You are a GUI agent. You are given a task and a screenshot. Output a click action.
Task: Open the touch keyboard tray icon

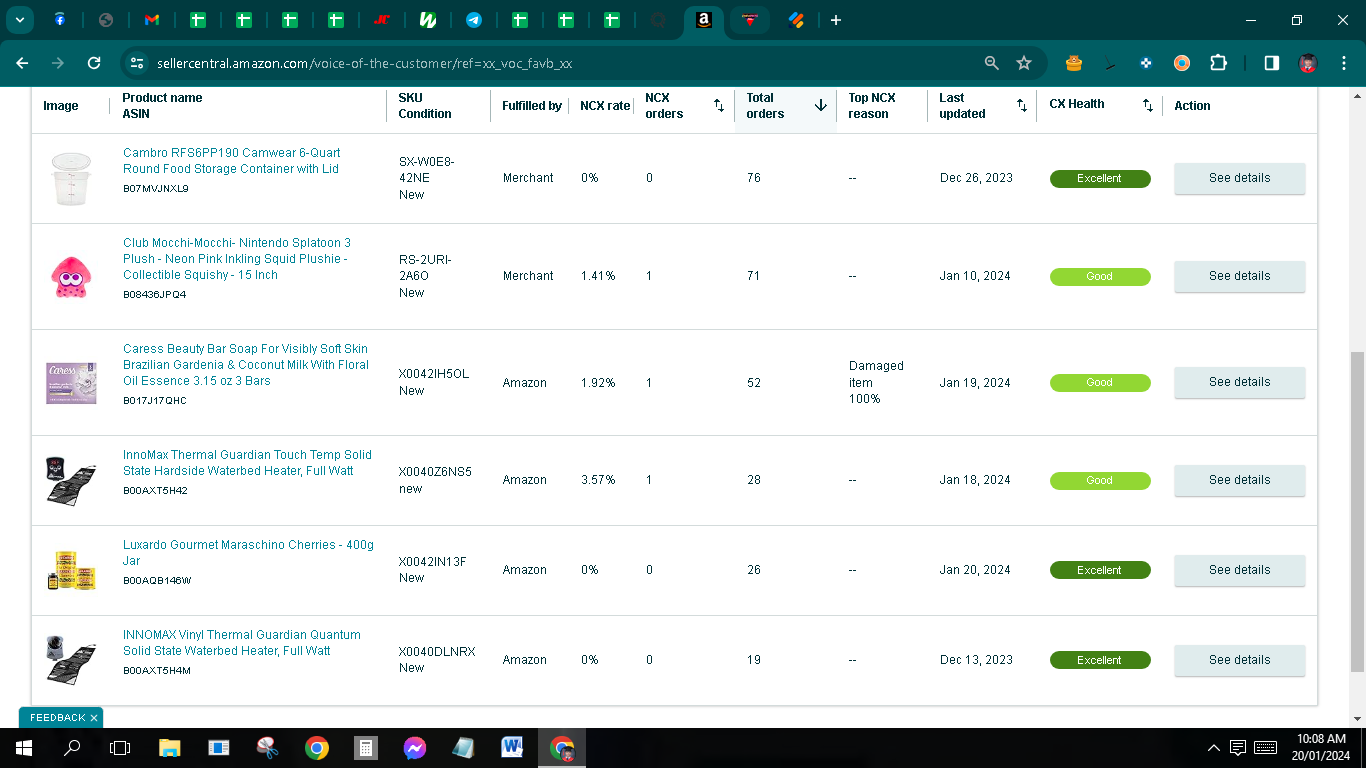click(1265, 748)
